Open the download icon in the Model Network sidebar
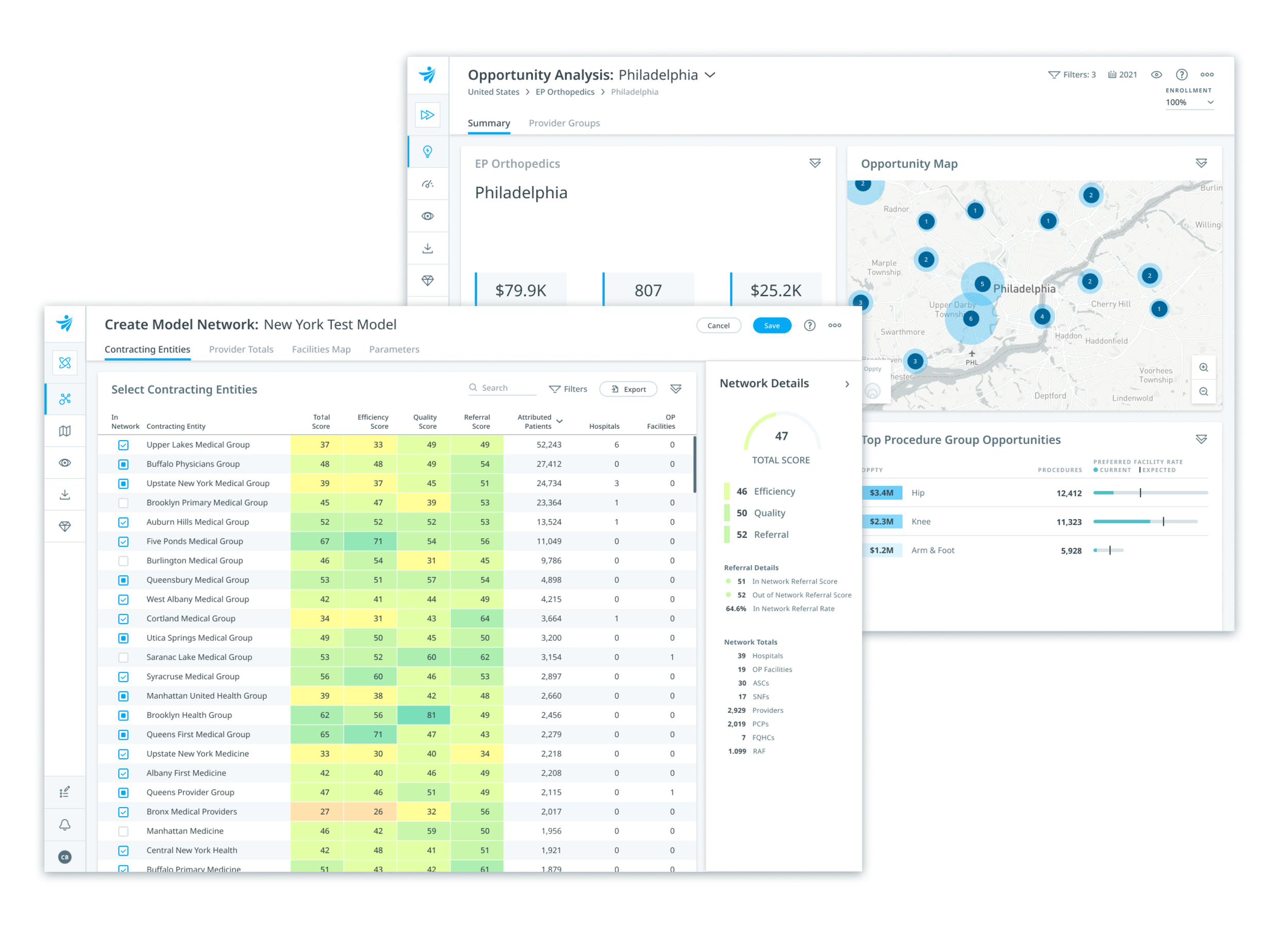The width and height of the screenshot is (1288, 935). (65, 495)
